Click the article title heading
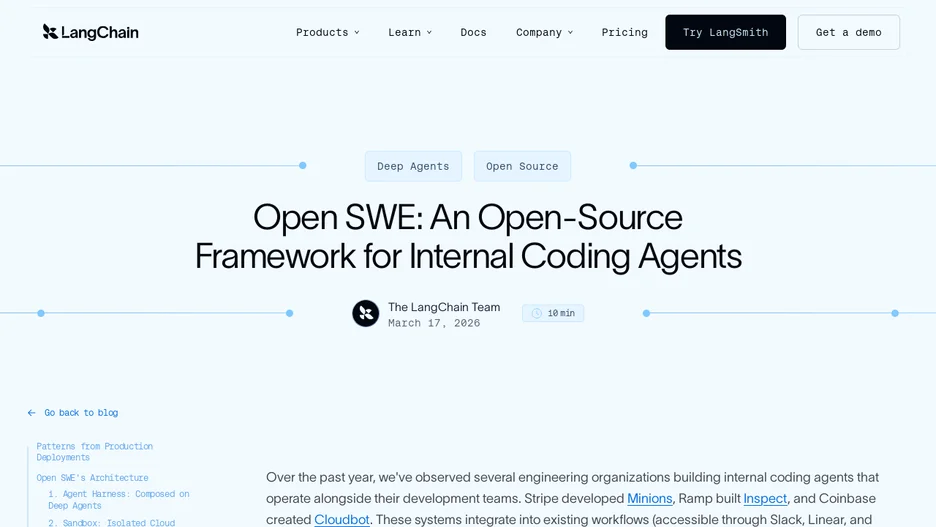Viewport: 936px width, 527px height. 468,236
